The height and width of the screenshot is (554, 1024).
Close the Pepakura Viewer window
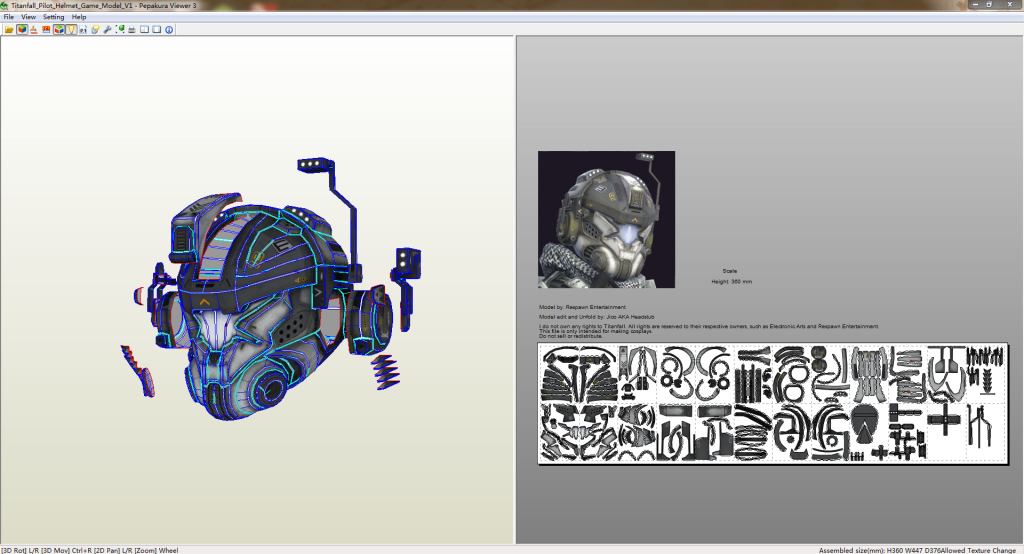(x=1010, y=5)
